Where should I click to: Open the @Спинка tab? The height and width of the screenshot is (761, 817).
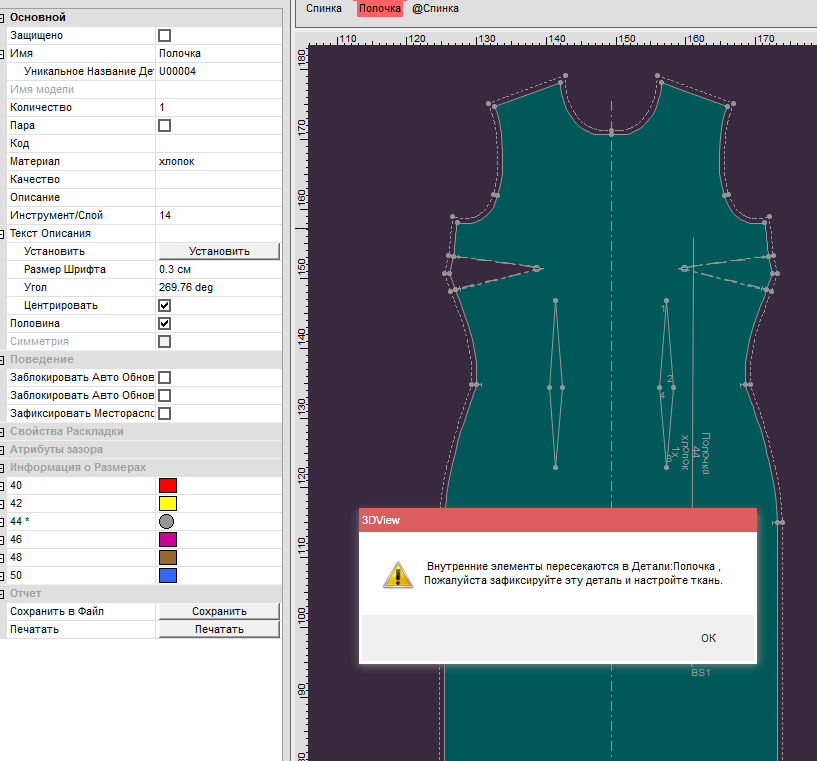click(x=436, y=8)
